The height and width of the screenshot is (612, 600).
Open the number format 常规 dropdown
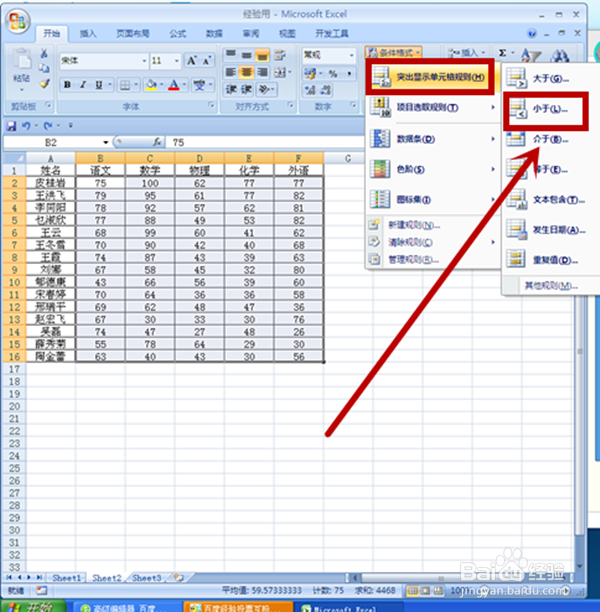(351, 55)
